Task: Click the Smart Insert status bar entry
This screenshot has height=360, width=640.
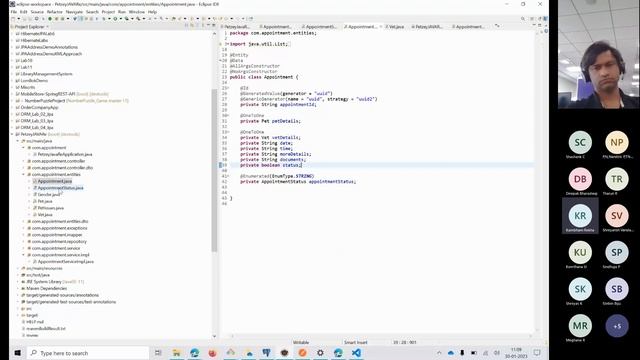Action: 356,342
